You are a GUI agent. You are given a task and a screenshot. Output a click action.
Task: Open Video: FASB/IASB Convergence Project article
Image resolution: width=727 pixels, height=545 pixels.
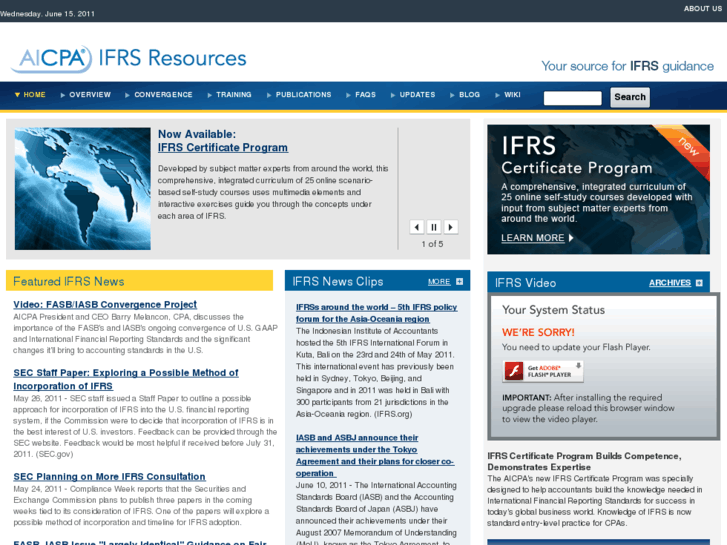coord(105,305)
